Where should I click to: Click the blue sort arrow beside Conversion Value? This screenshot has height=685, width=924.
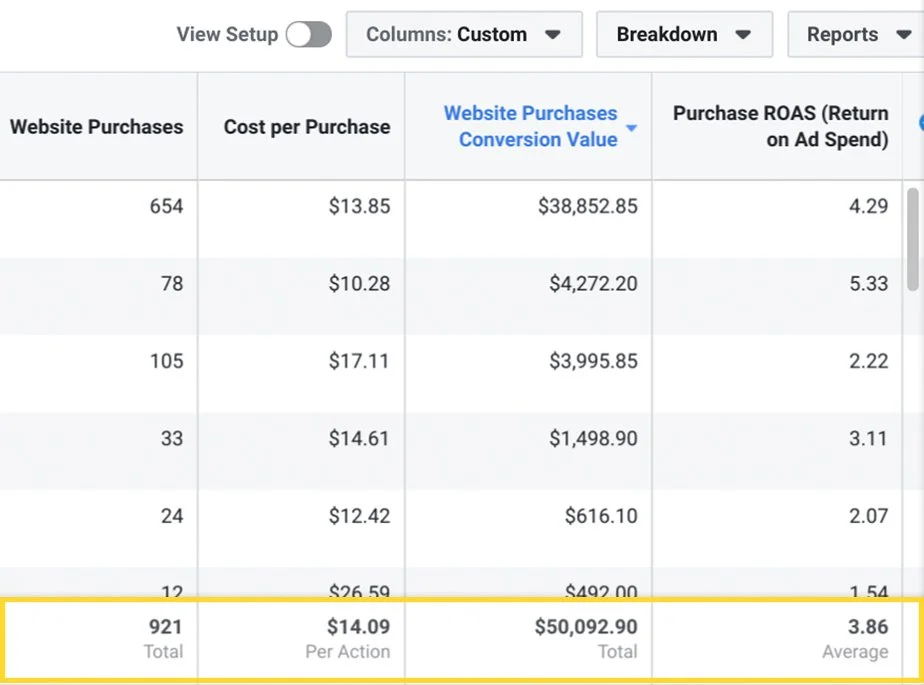[631, 128]
